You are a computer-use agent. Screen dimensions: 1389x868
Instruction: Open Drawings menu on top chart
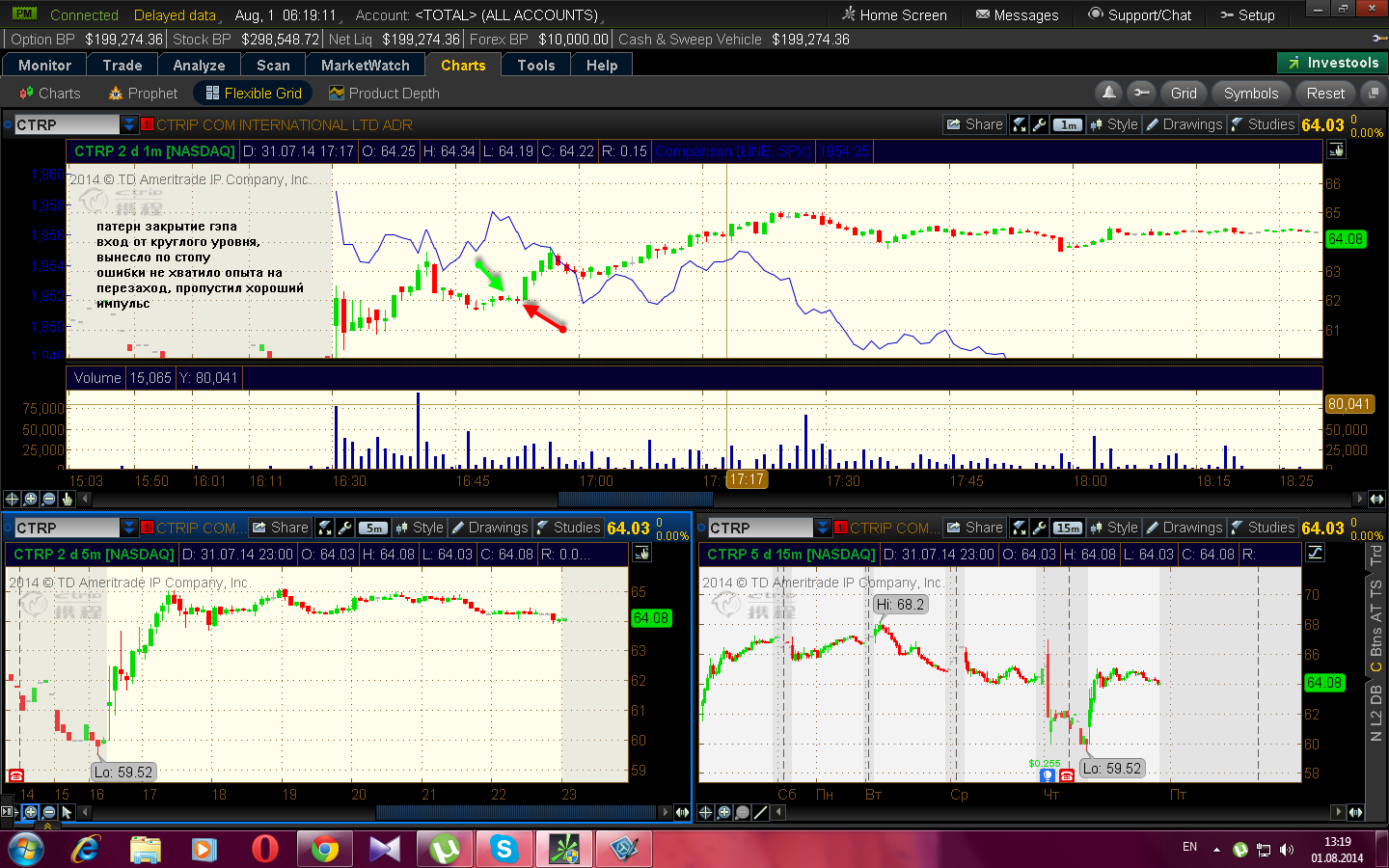[1185, 124]
